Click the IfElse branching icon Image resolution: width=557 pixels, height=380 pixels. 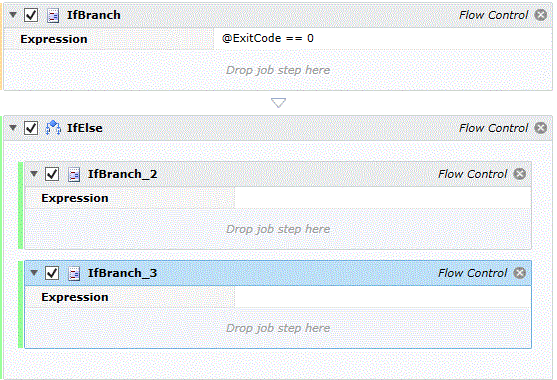pyautogui.click(x=53, y=128)
